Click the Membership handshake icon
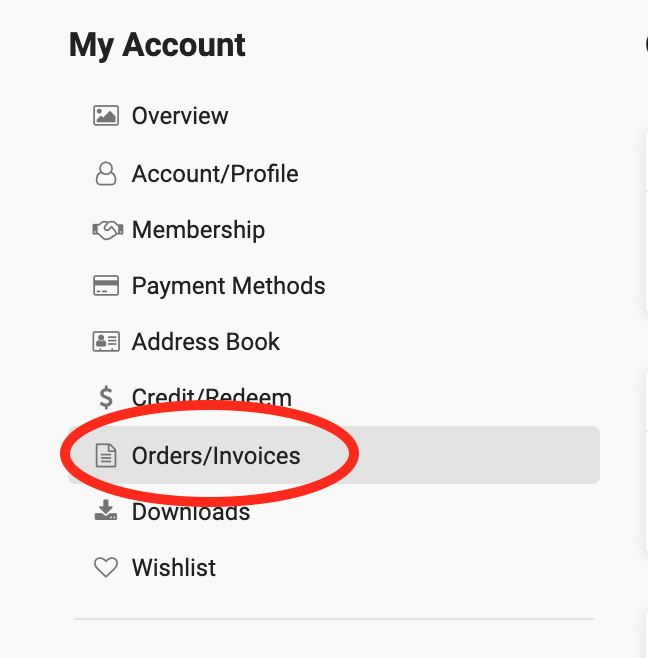Viewport: 648px width, 658px height. 108,230
